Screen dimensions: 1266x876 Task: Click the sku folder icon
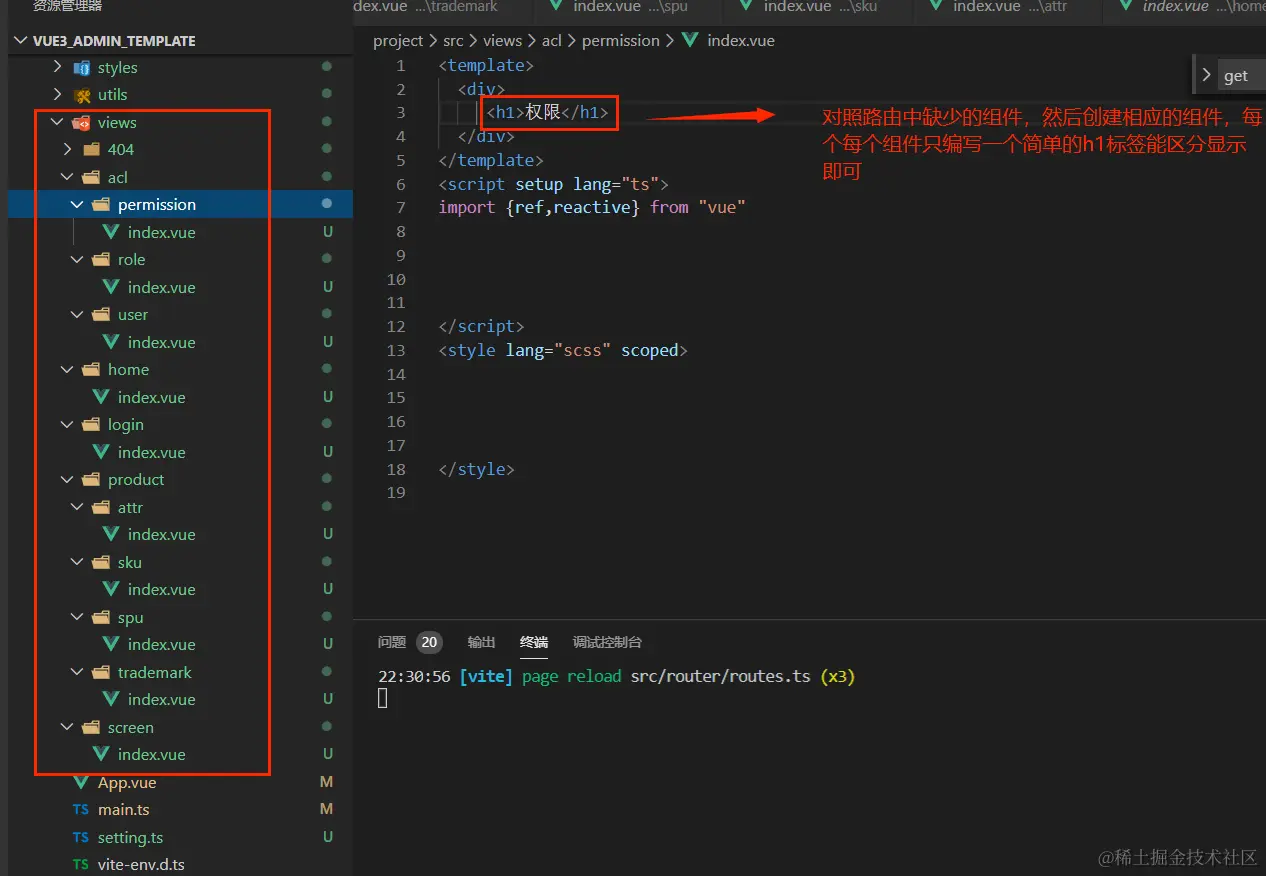click(x=101, y=562)
